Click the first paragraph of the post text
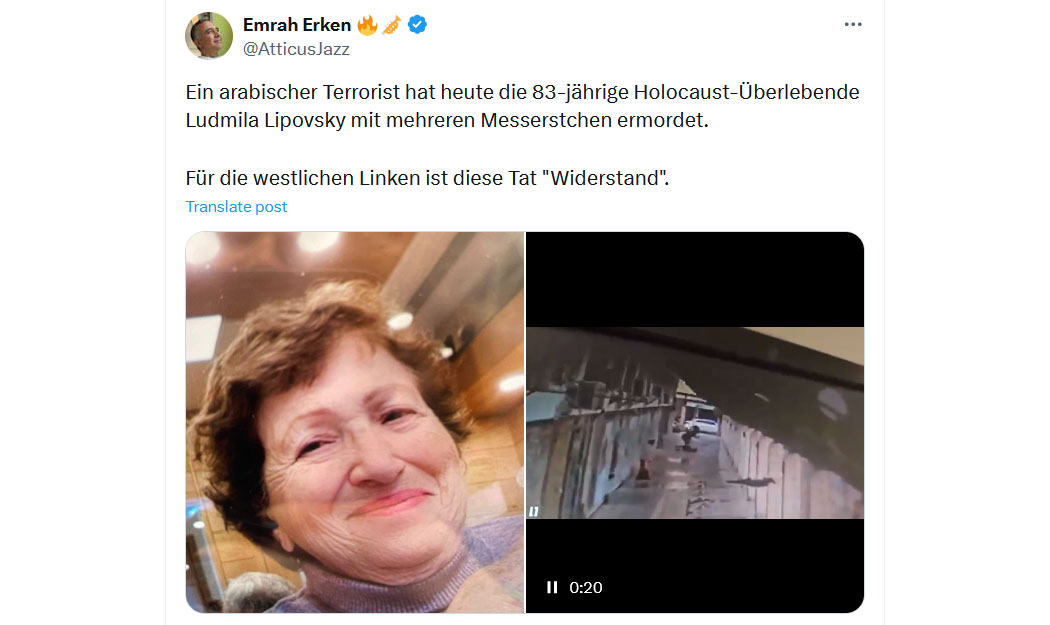 [522, 106]
